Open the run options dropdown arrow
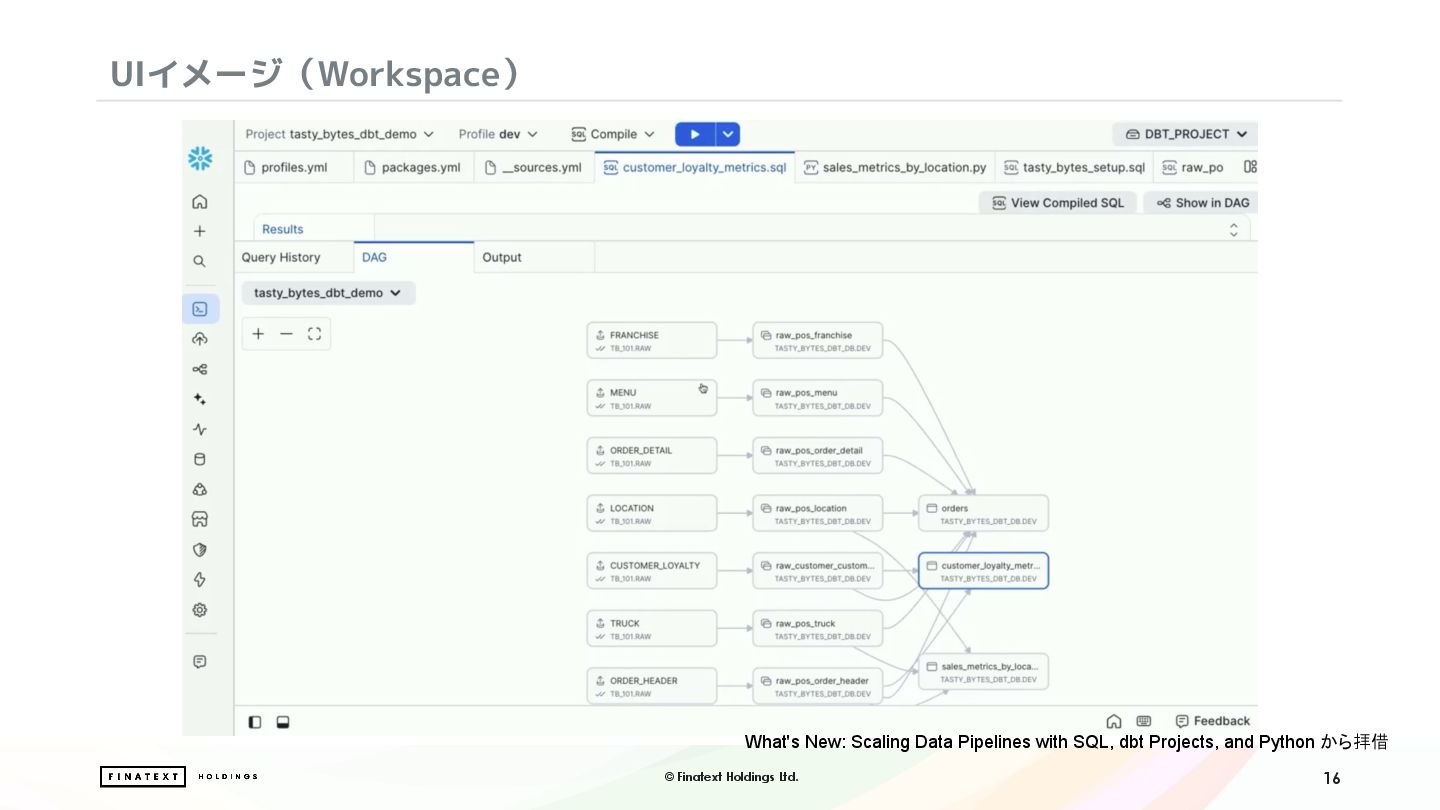Viewport: 1440px width, 810px height. (728, 134)
